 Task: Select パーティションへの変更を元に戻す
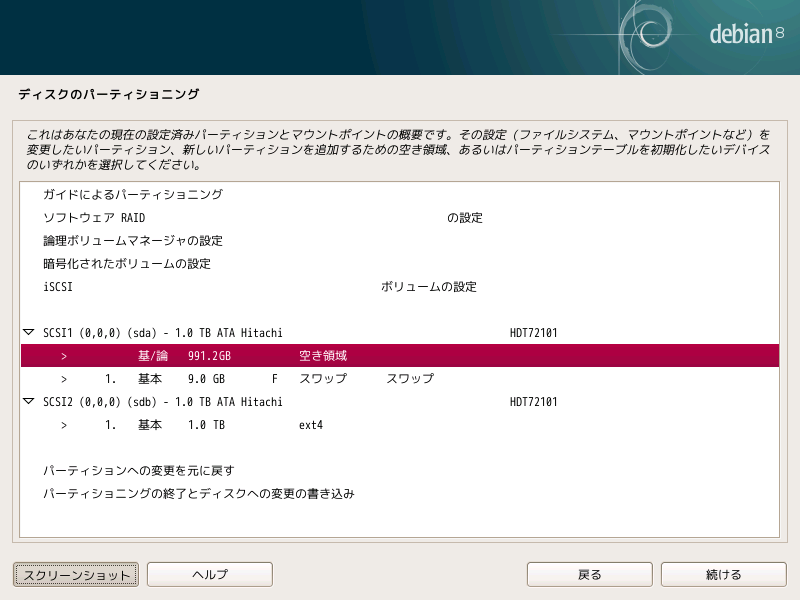(x=150, y=470)
